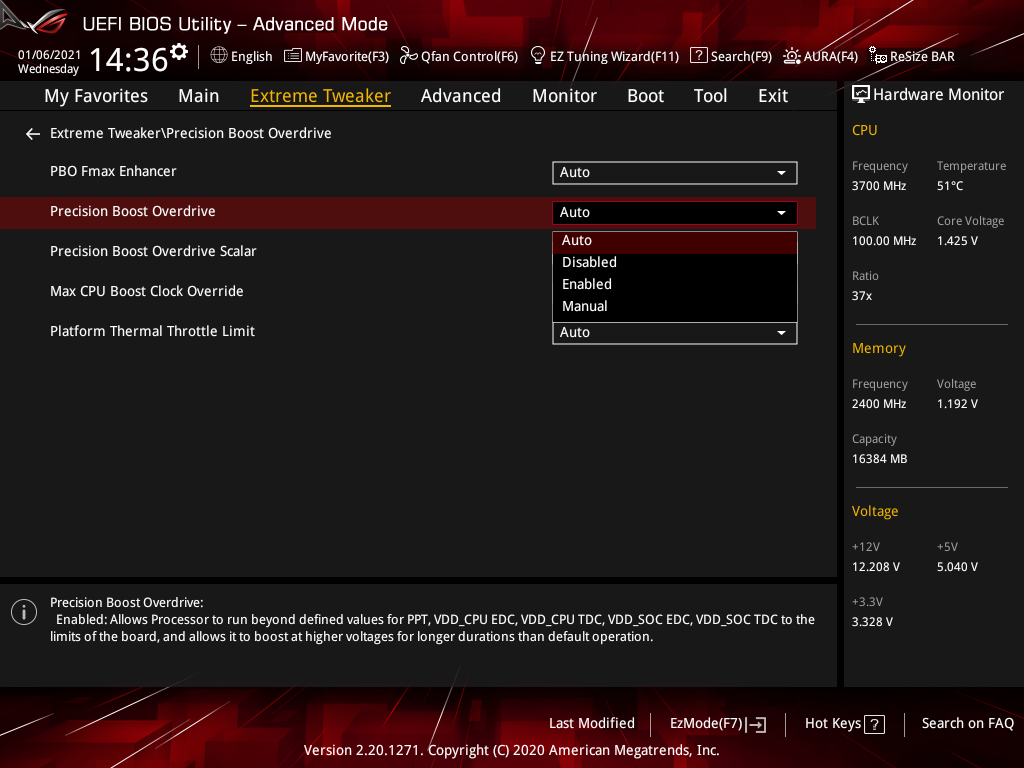1024x768 pixels.
Task: Click the PBO Fmax Enhancer dropdown arrow
Action: pyautogui.click(x=781, y=173)
